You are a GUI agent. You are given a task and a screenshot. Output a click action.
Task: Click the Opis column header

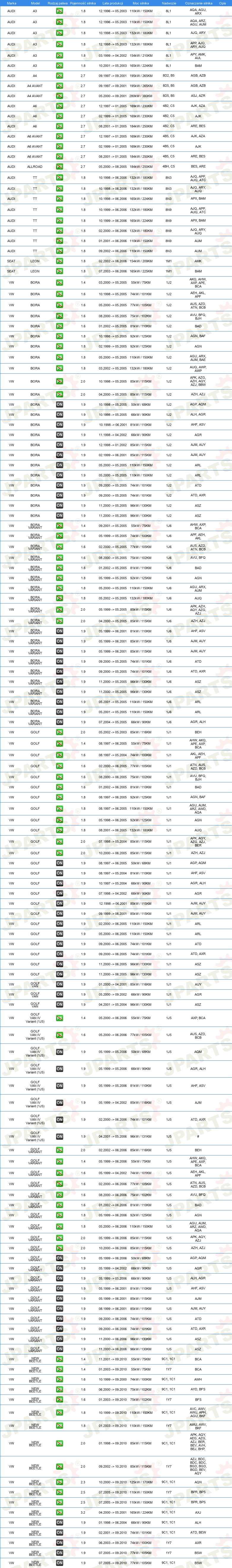222,3
